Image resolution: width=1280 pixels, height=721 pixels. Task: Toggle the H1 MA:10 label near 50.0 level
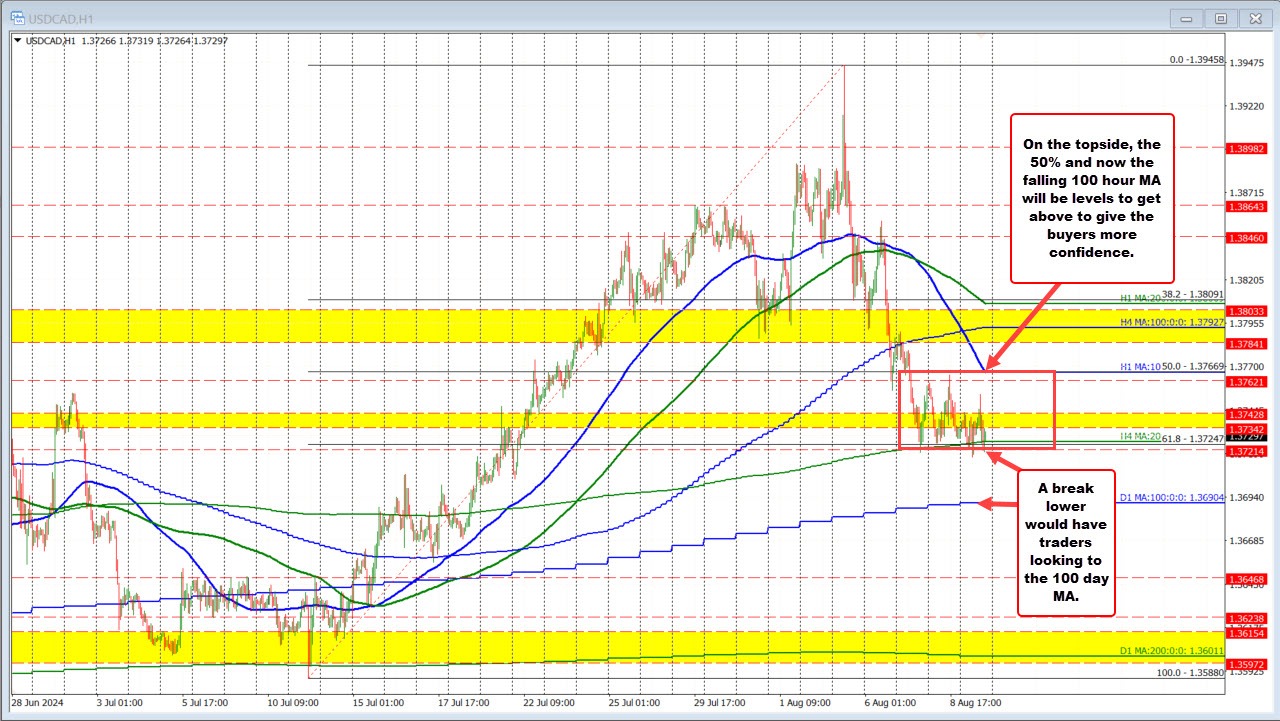pos(1142,368)
